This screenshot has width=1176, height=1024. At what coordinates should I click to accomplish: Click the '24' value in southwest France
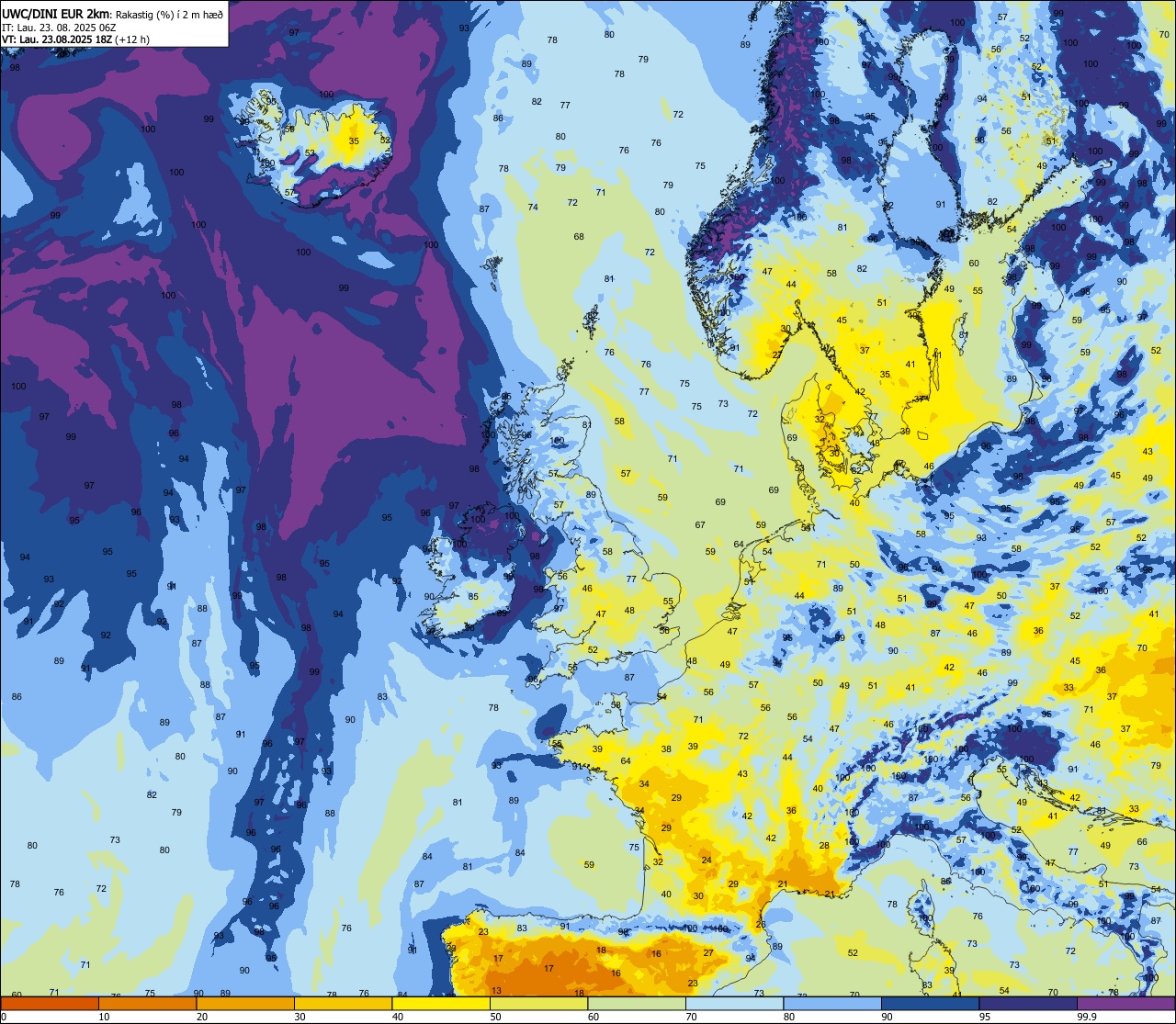pos(707,861)
